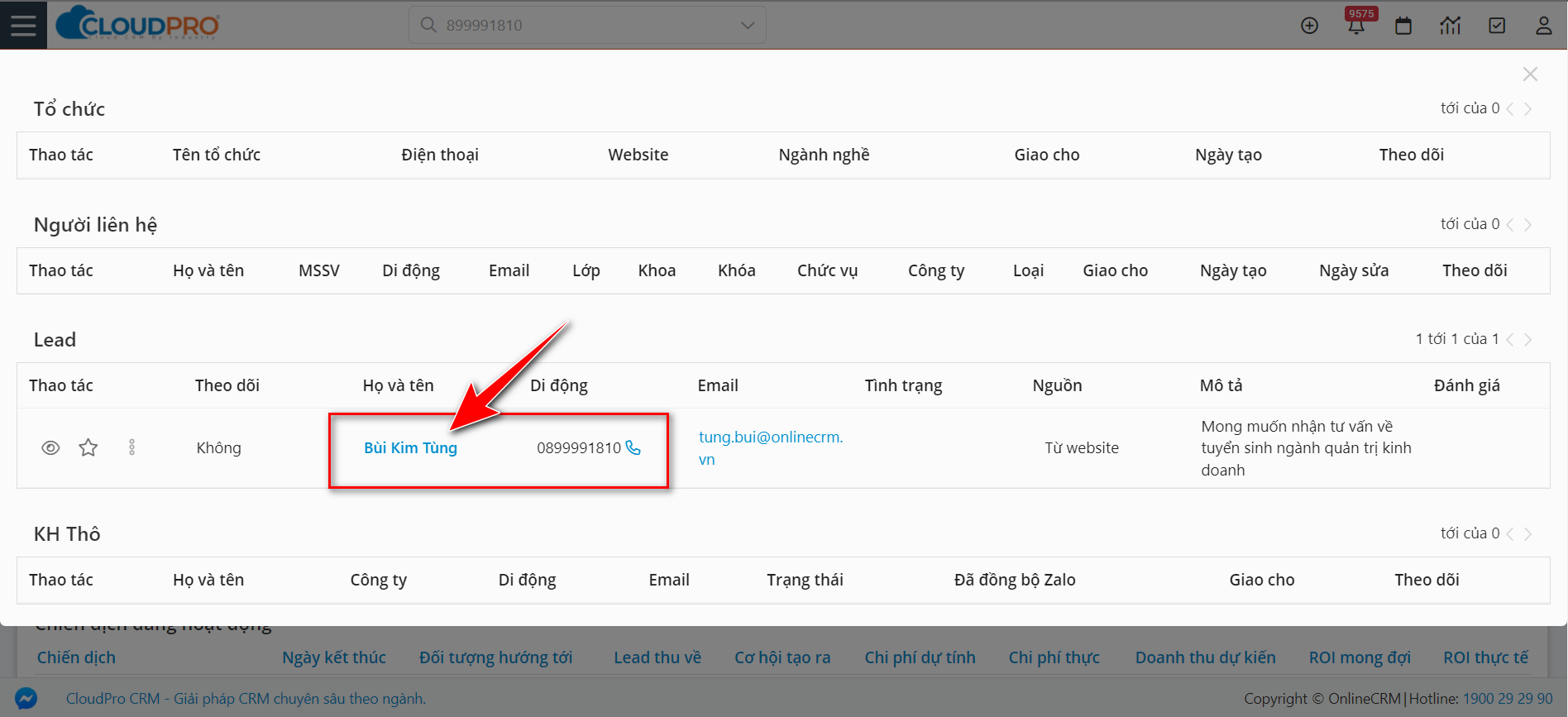
Task: Open more actions dots for lead row
Action: (x=131, y=447)
